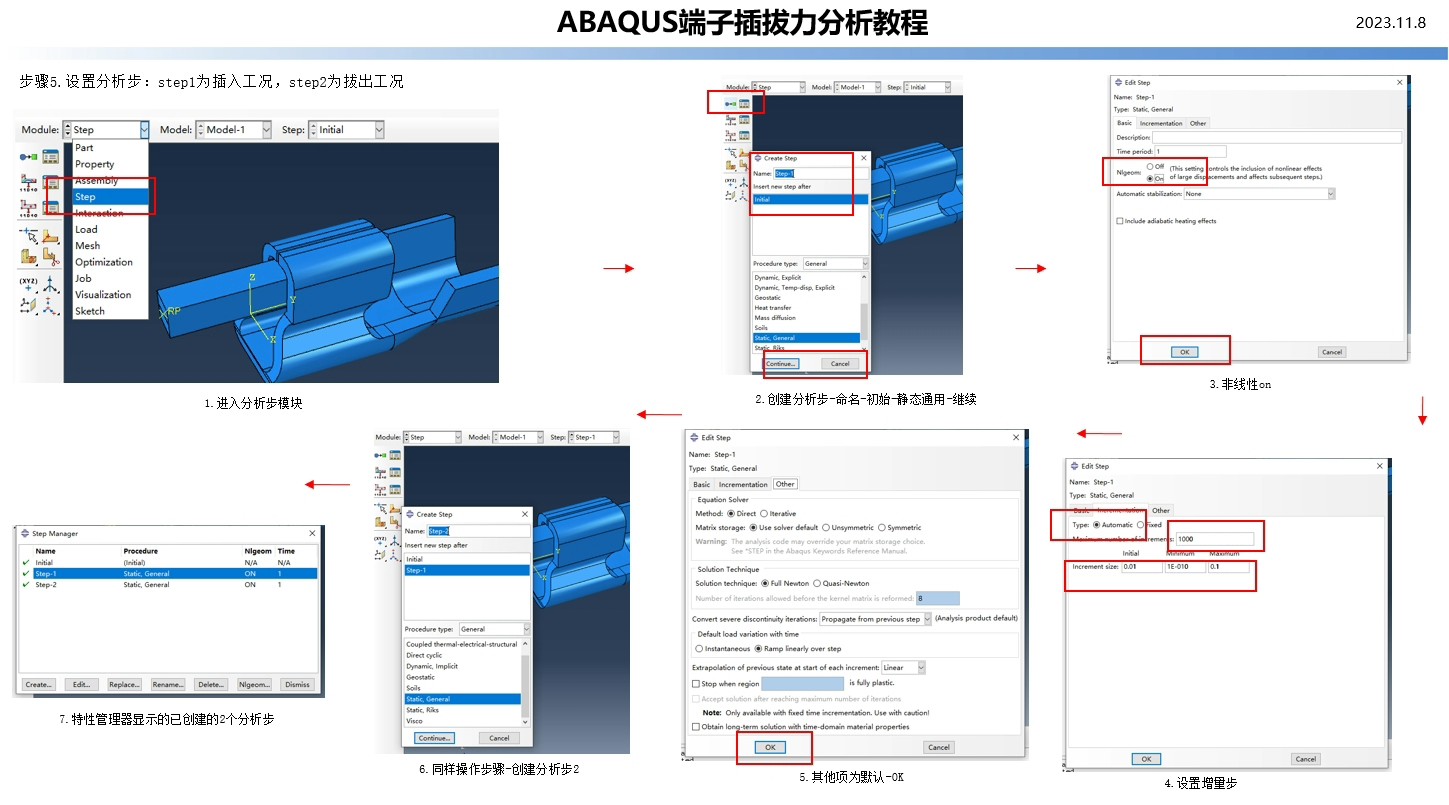1449x805 pixels.
Task: Click Create Field Output icon, first screenshot
Action: pyautogui.click(x=28, y=182)
